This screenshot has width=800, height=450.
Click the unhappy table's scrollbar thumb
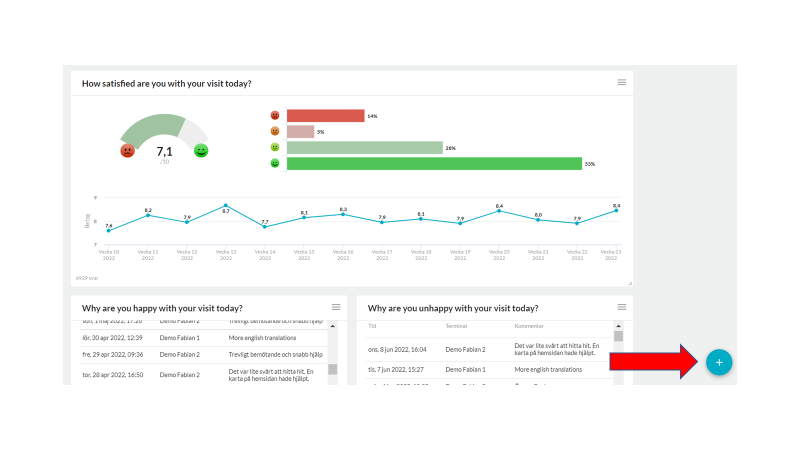[618, 336]
